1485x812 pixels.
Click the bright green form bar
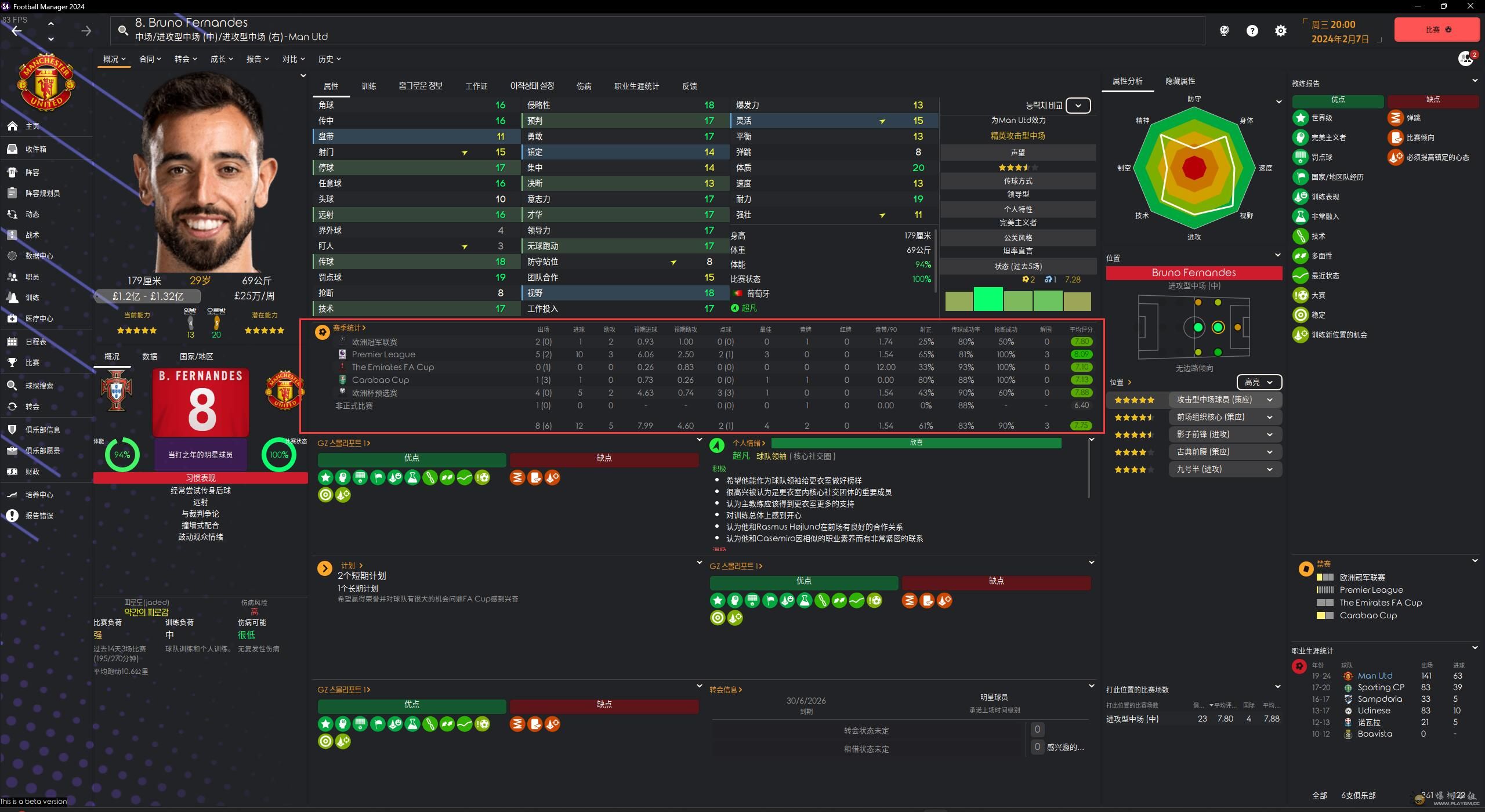[988, 300]
